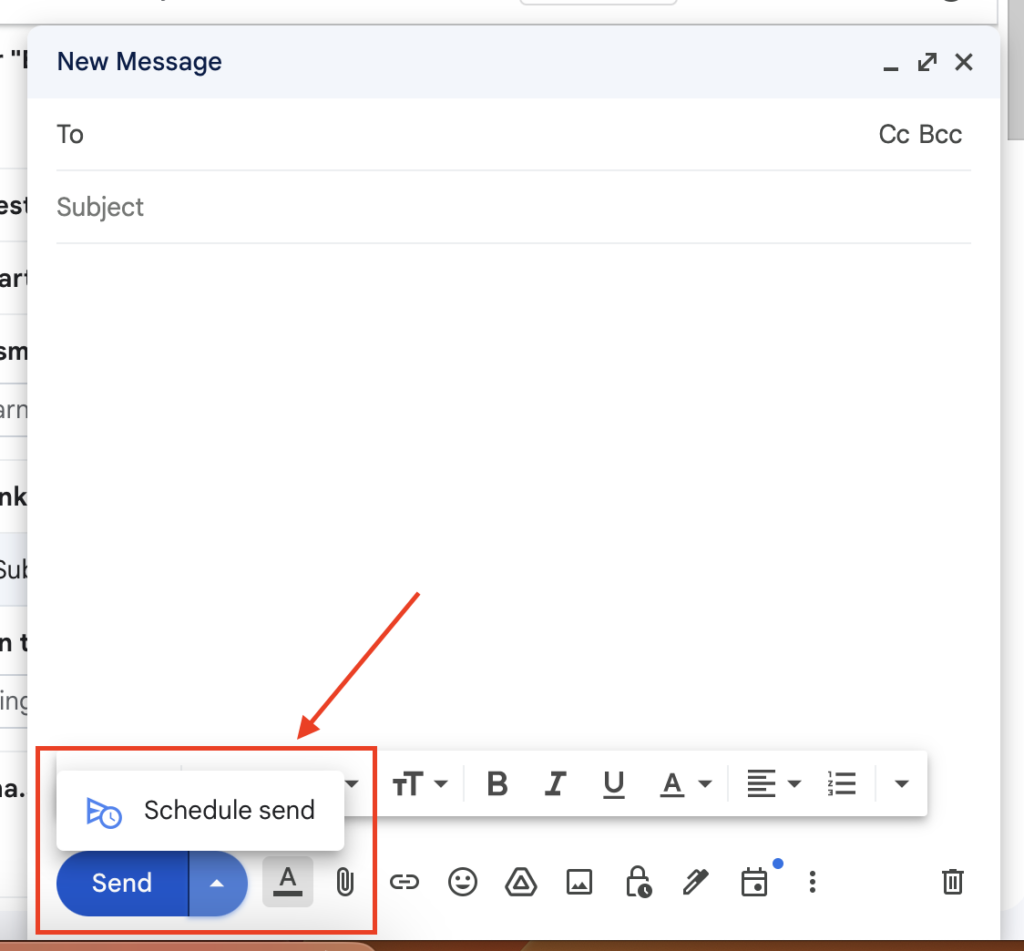The height and width of the screenshot is (951, 1024).
Task: Click the Subject input field
Action: [x=500, y=207]
